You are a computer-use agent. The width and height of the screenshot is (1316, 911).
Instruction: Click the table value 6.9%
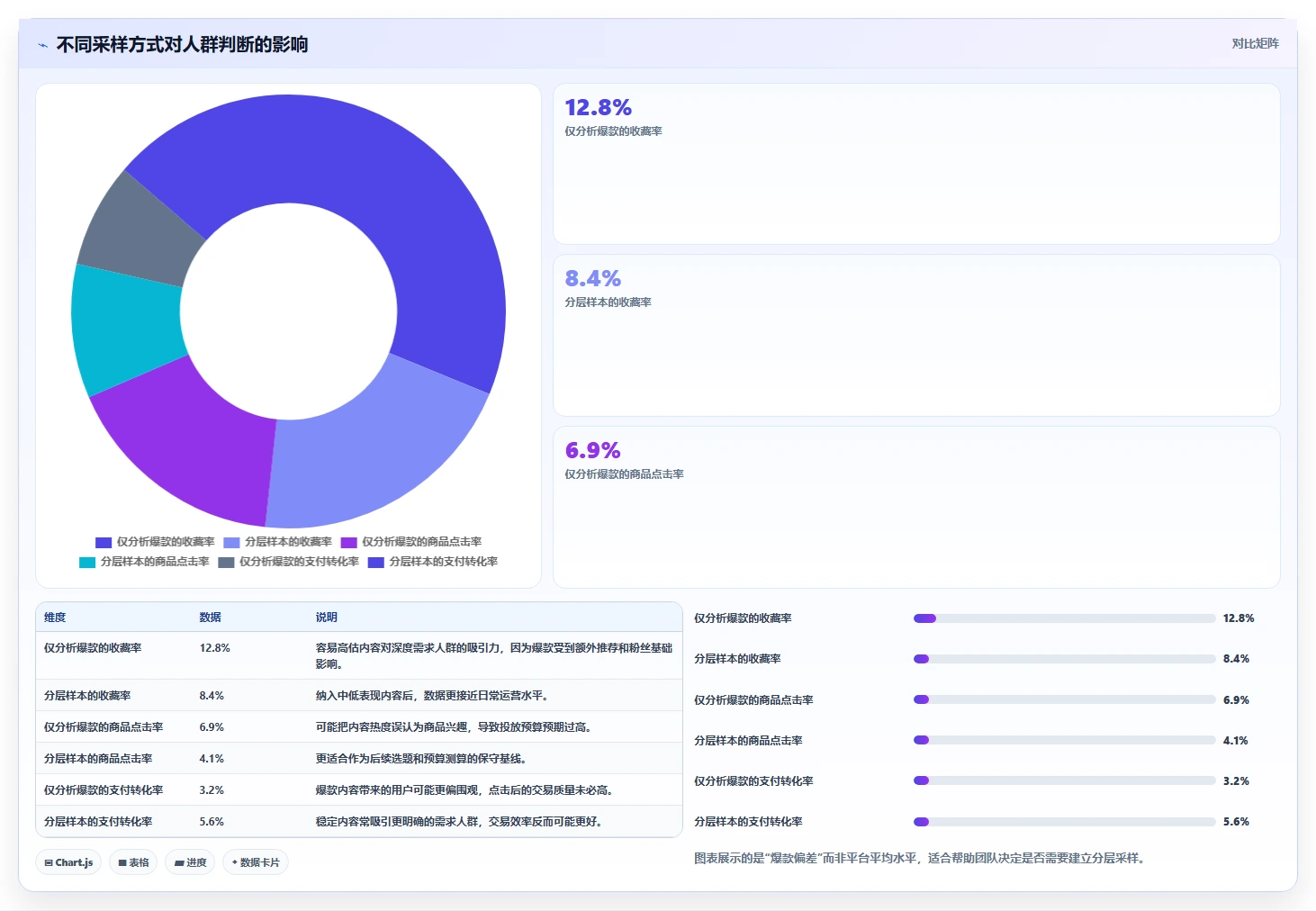tap(212, 727)
